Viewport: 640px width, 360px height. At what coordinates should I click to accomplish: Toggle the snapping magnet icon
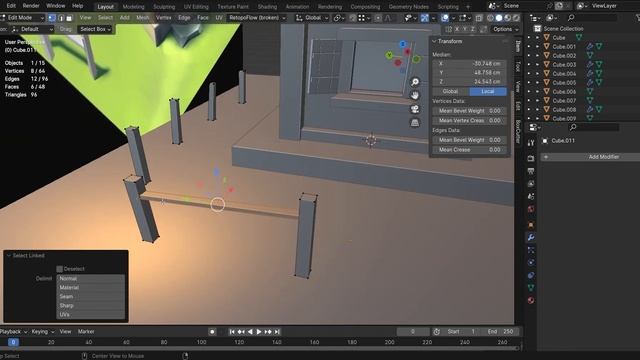point(353,18)
